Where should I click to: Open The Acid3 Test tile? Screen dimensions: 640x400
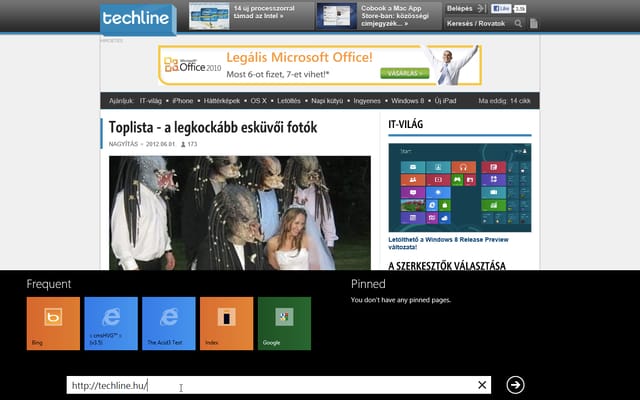(169, 323)
